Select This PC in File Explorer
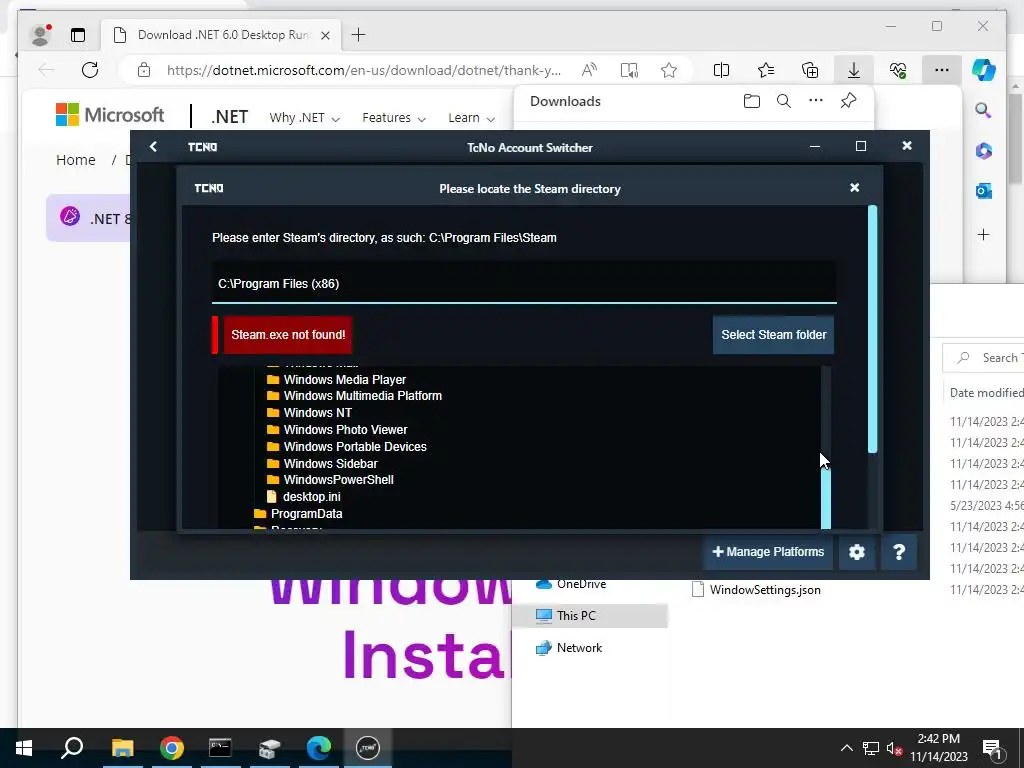The height and width of the screenshot is (768, 1024). click(x=590, y=615)
